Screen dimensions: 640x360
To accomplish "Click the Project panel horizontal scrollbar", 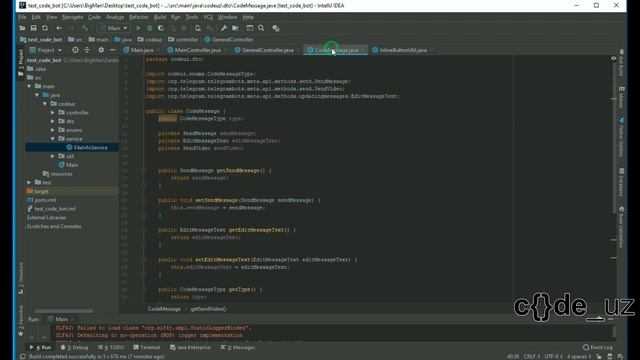I will click(x=64, y=311).
